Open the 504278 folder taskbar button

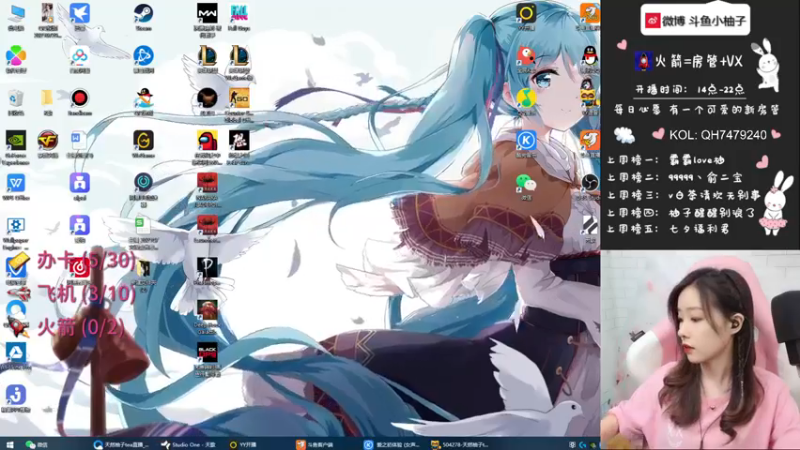click(460, 445)
